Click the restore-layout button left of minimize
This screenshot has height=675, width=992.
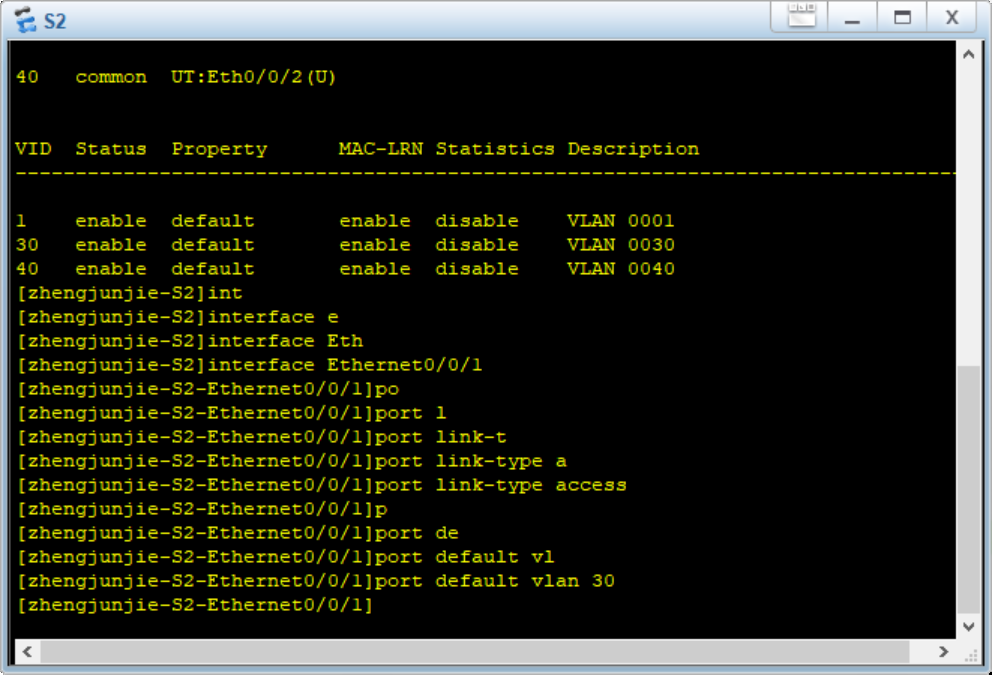[x=802, y=17]
